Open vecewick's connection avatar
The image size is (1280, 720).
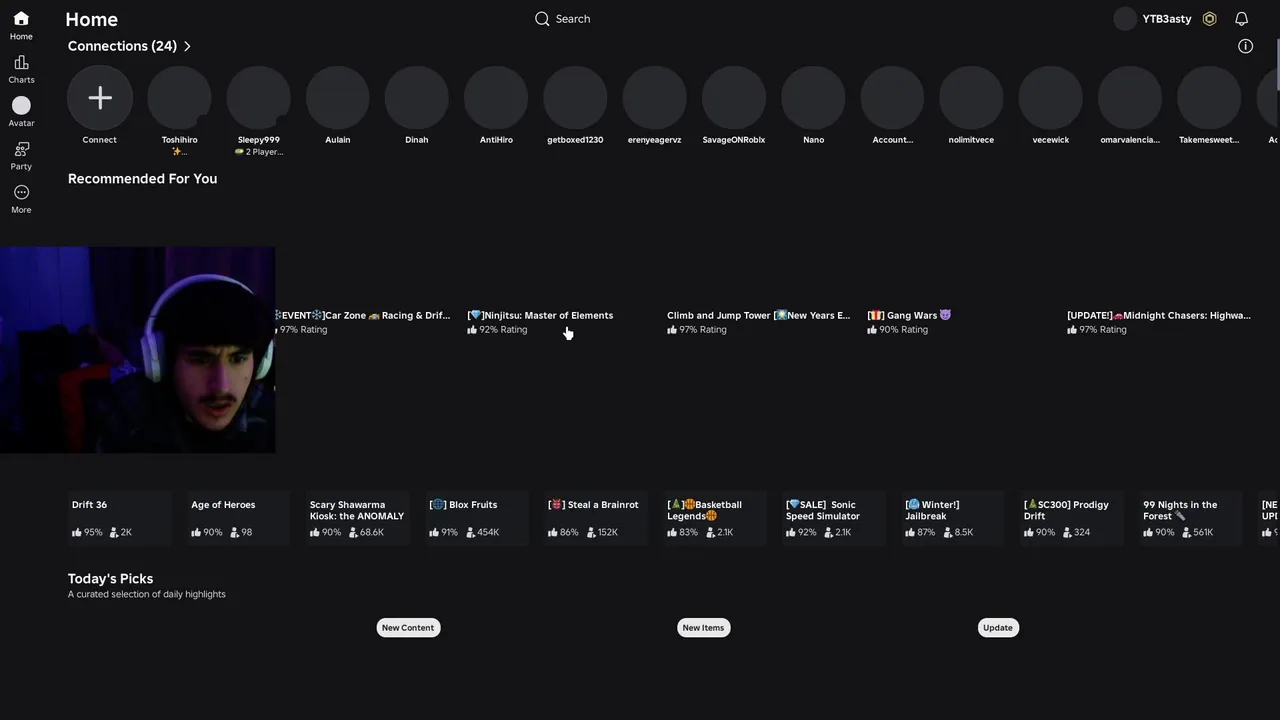1051,98
